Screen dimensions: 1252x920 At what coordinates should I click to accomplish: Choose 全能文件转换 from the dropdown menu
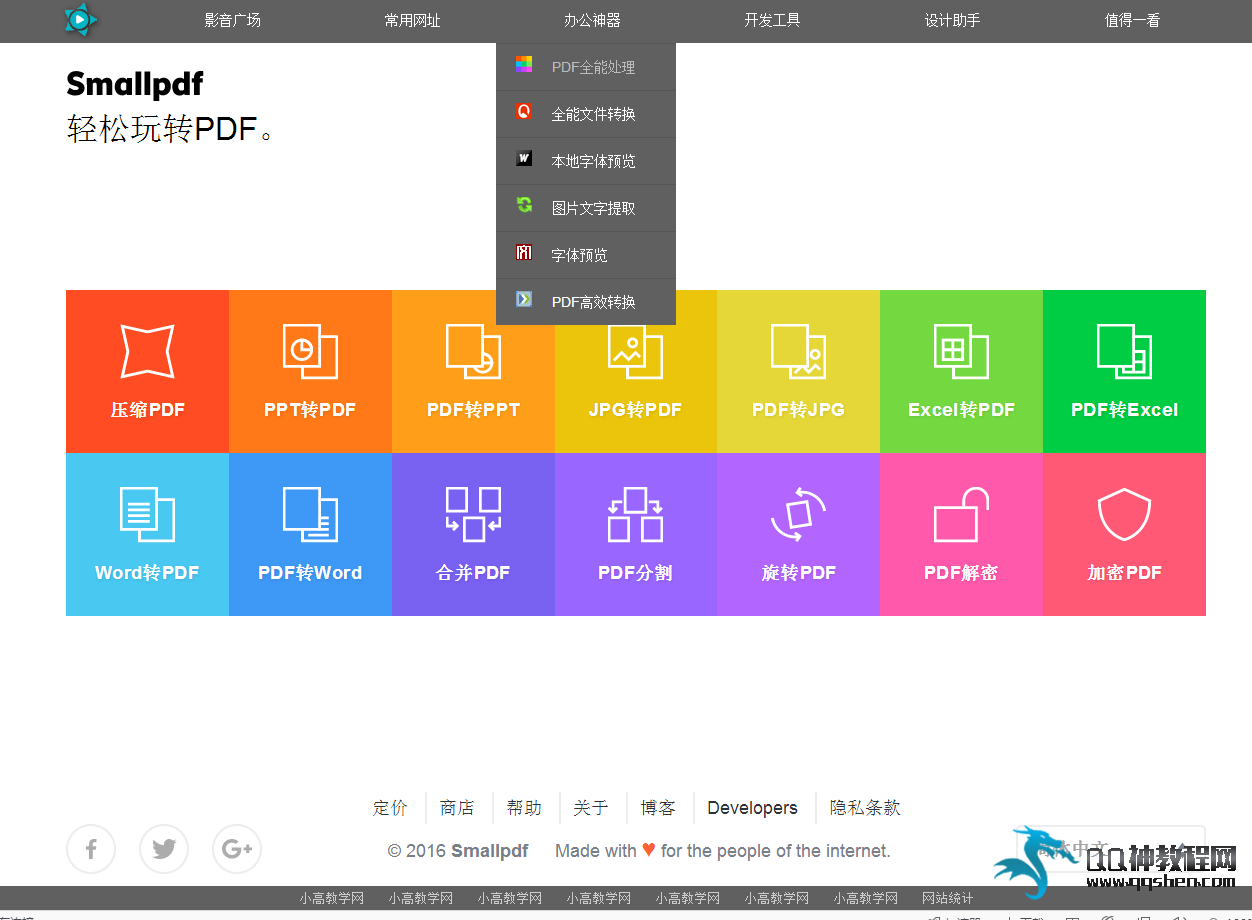586,114
